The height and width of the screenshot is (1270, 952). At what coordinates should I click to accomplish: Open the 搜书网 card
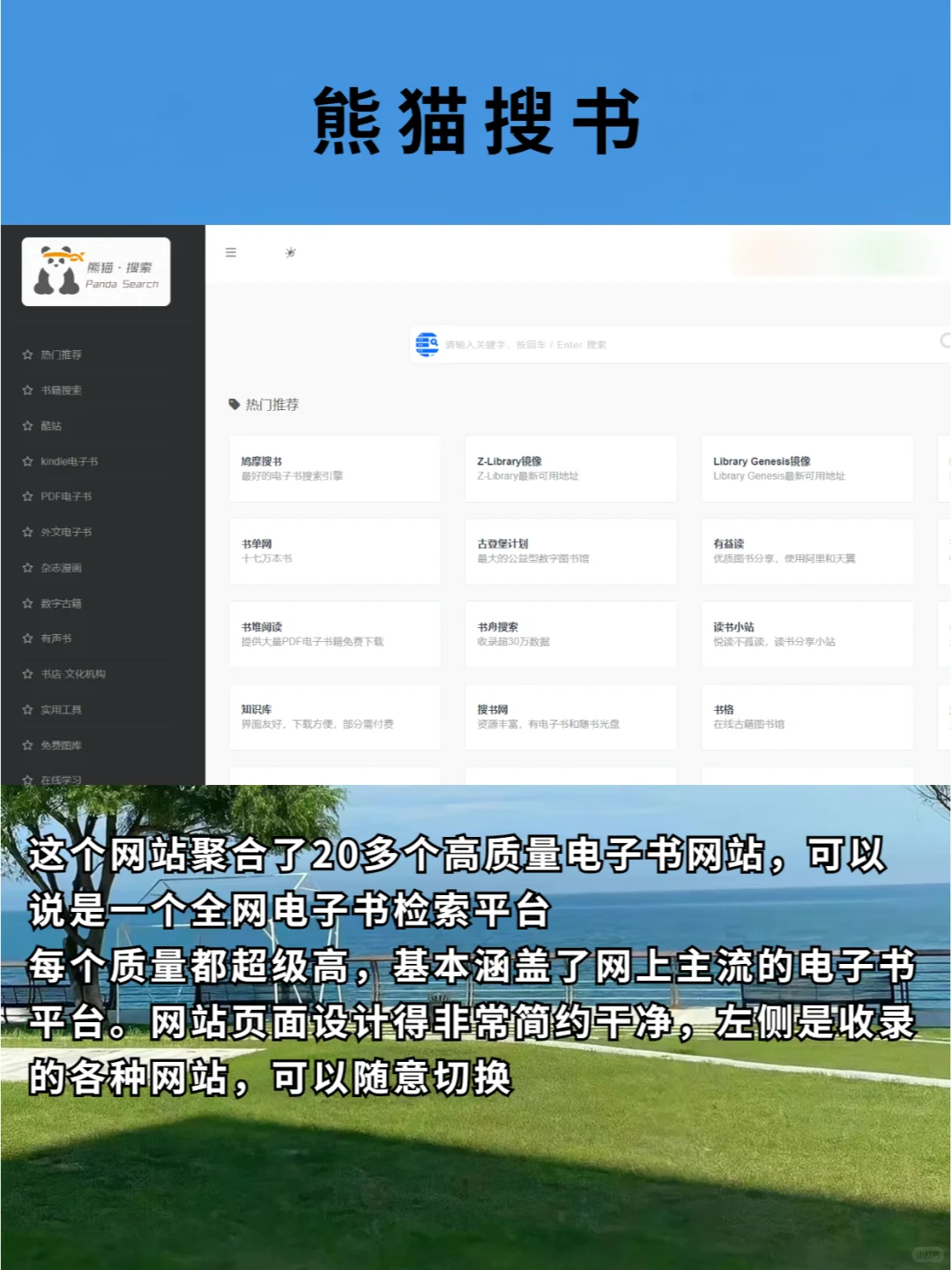pos(571,717)
